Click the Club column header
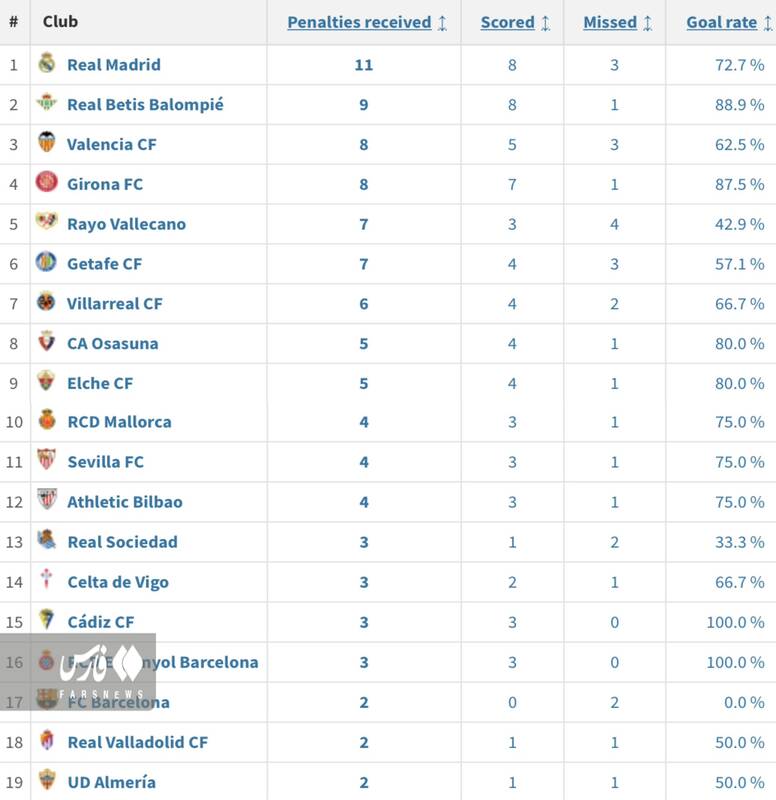 [x=60, y=21]
